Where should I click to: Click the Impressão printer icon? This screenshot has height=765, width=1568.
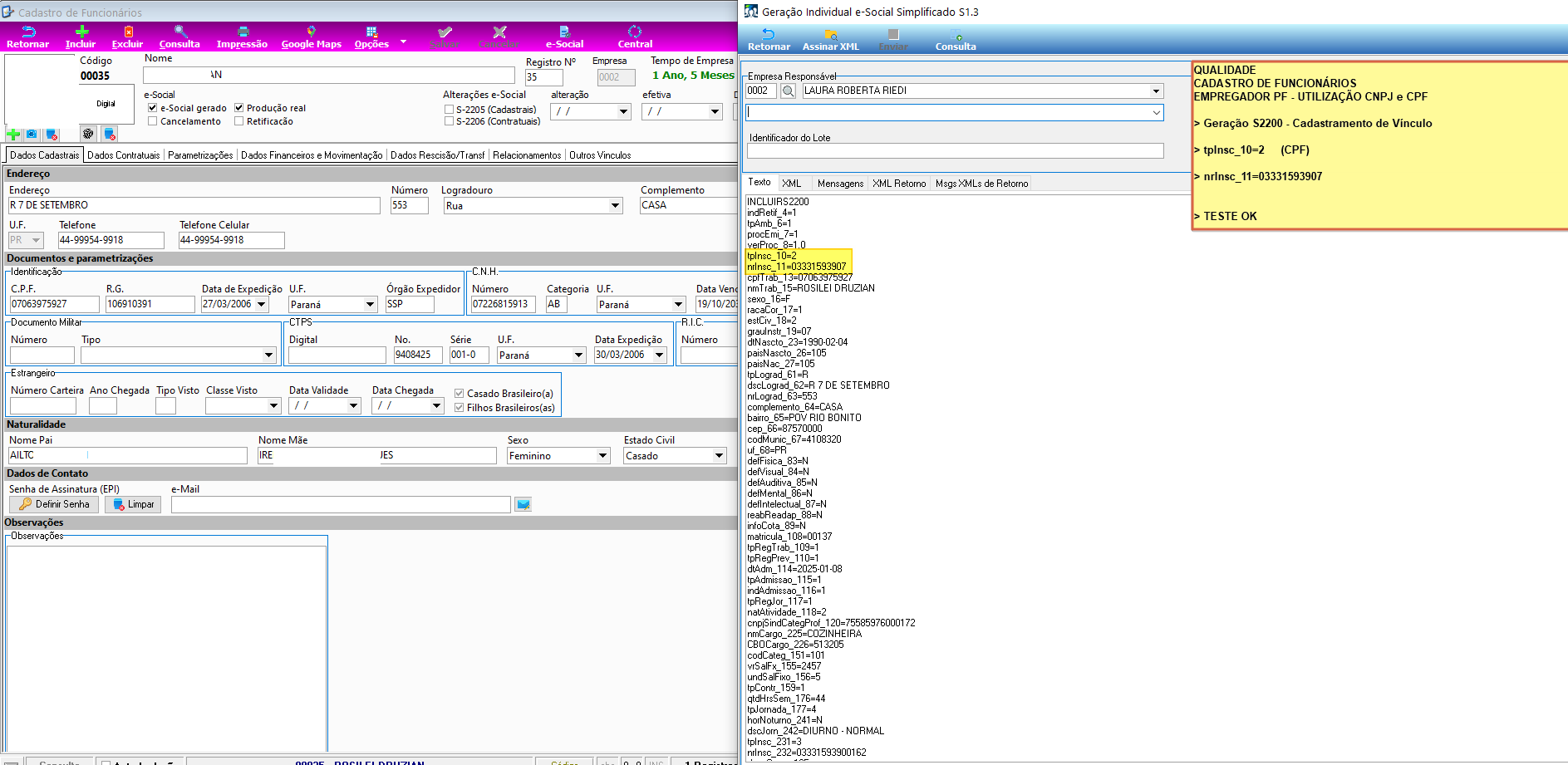243,32
